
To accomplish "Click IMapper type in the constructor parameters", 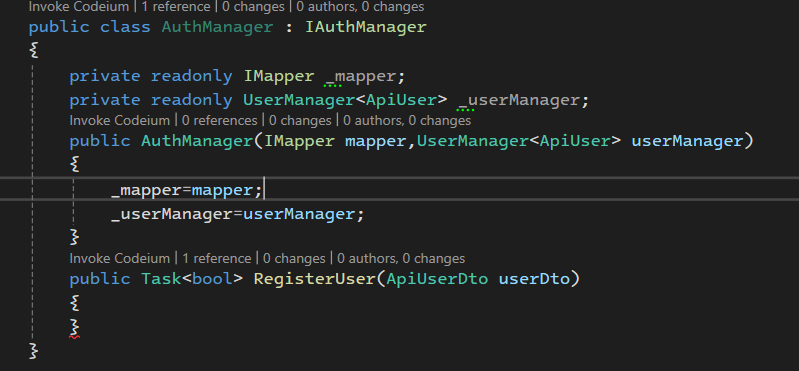I will [x=299, y=141].
